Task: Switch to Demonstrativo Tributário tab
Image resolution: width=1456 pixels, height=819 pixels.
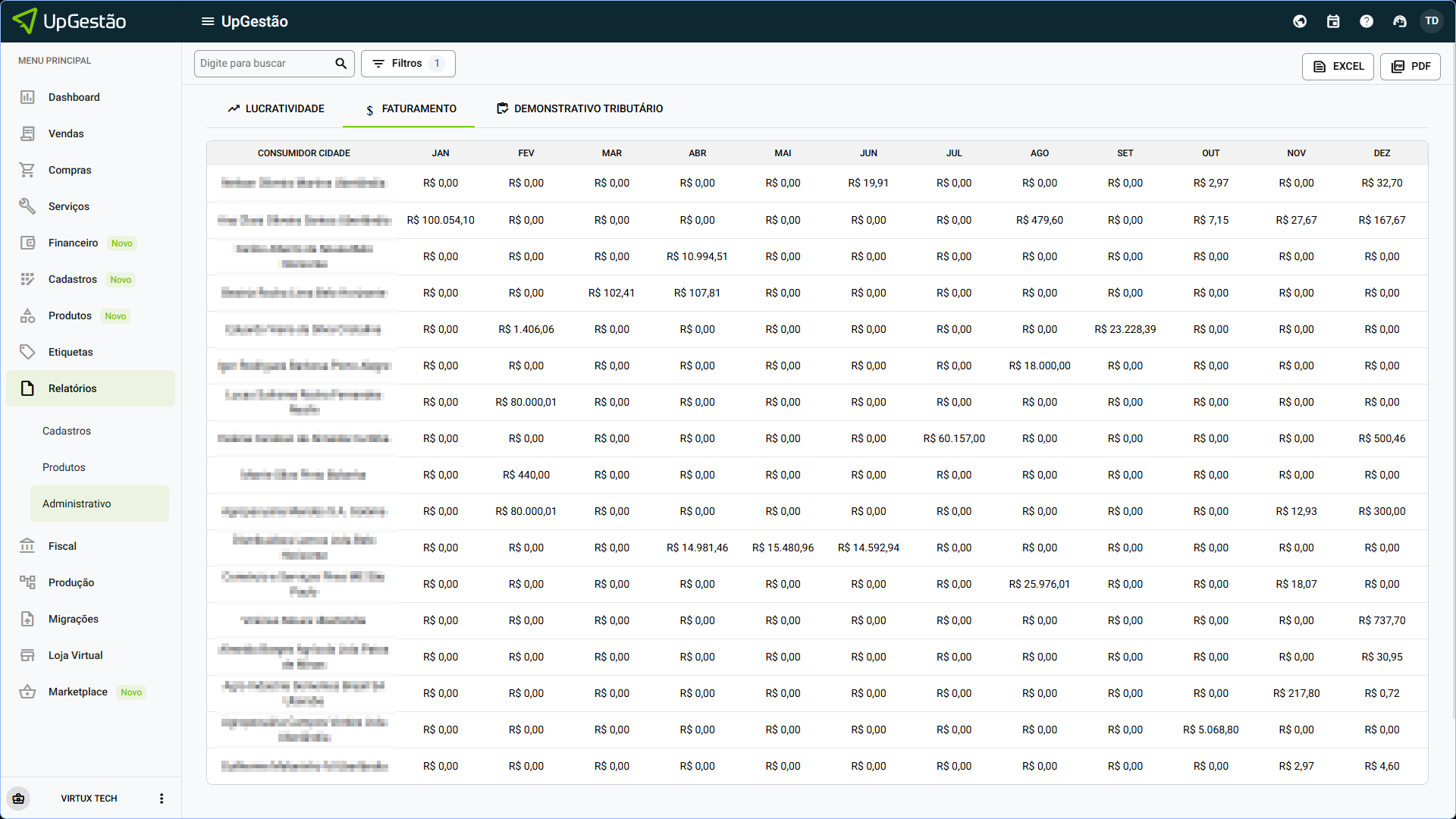Action: (x=579, y=108)
